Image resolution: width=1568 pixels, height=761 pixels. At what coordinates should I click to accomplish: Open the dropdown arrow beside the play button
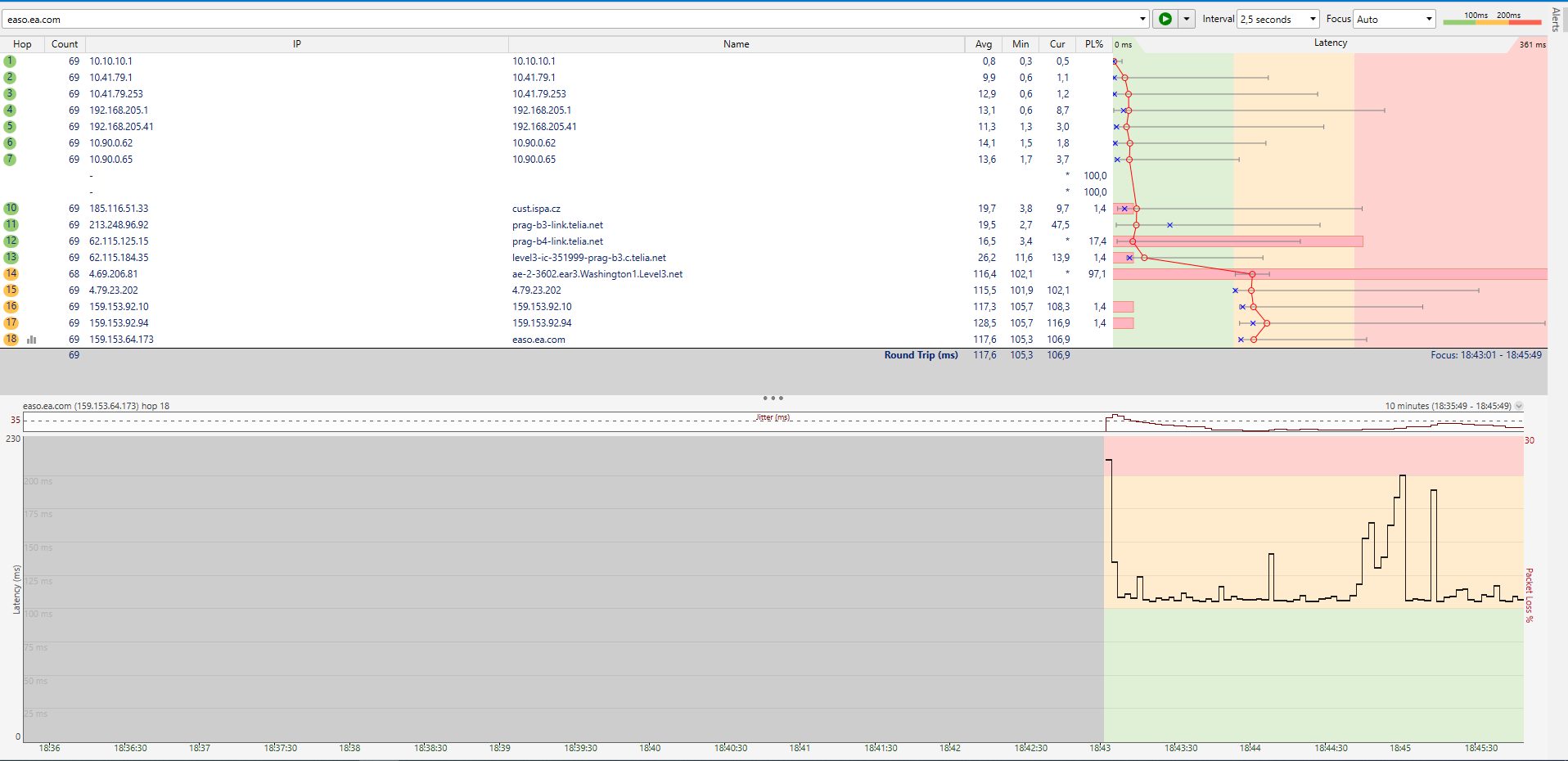pos(1186,19)
